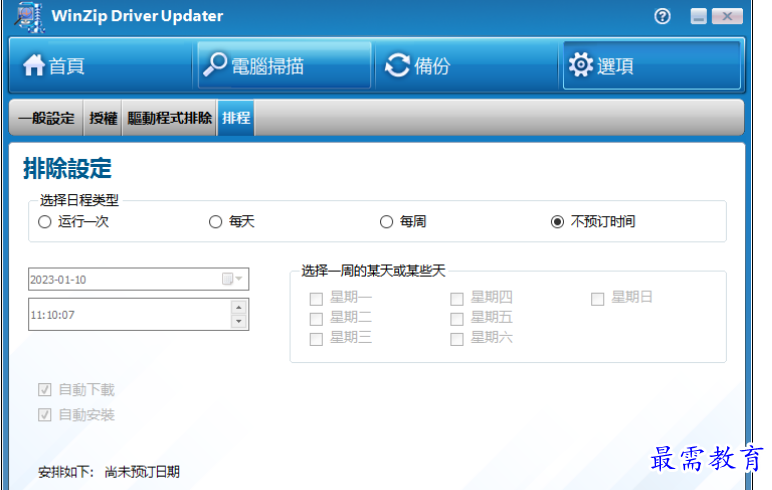Switch to 一般設定 sub-tab
This screenshot has height=490, width=772.
46,118
